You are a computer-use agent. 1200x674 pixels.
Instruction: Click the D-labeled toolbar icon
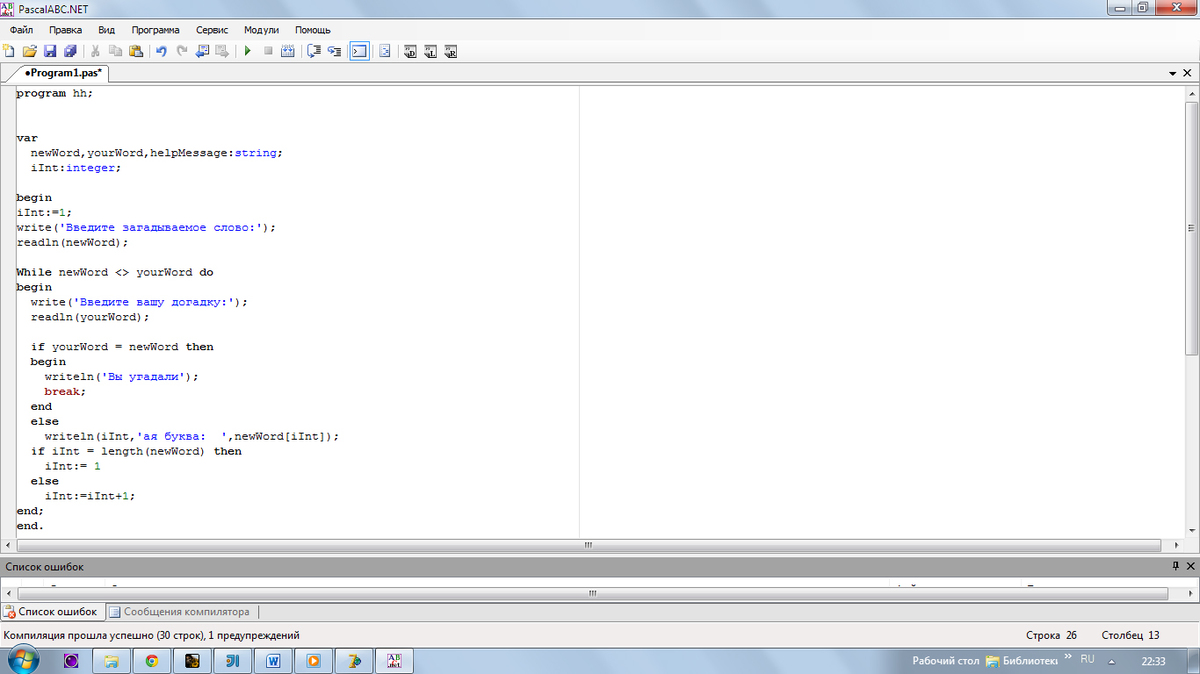(x=410, y=51)
